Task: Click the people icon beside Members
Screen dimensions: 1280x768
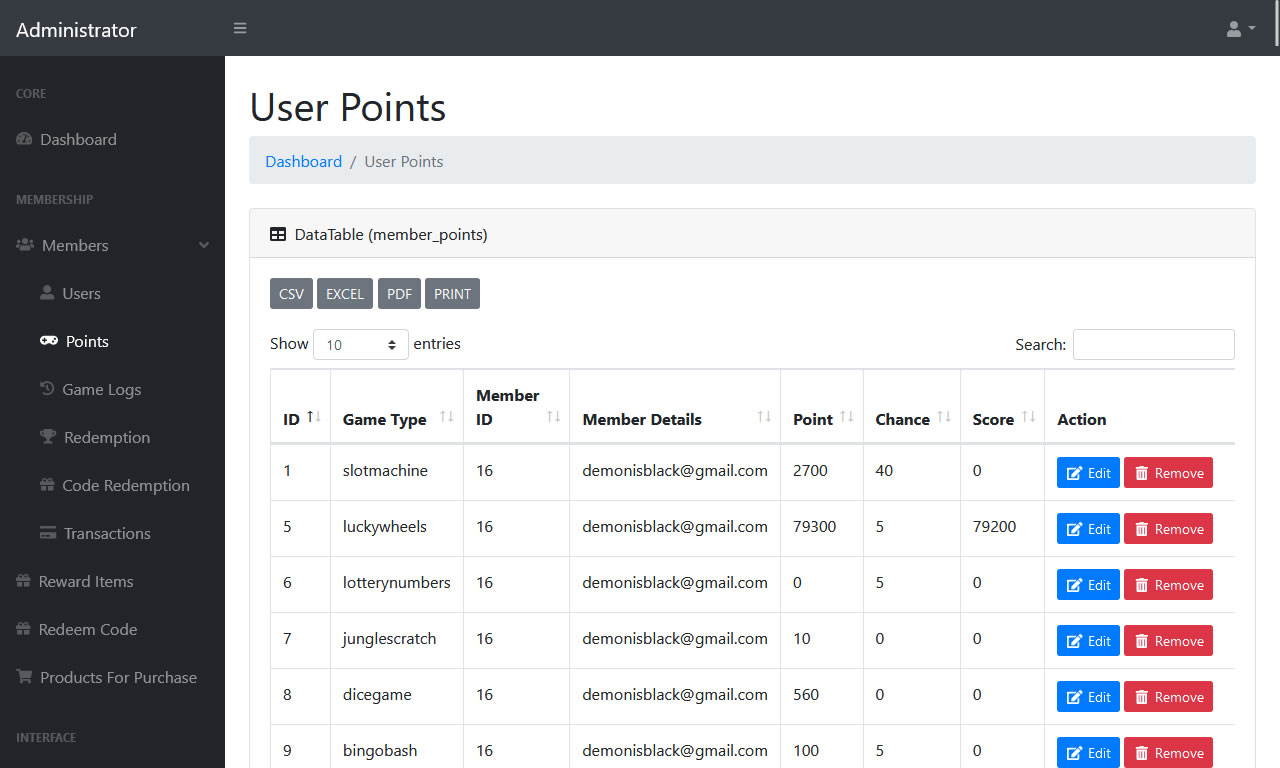Action: [x=22, y=245]
